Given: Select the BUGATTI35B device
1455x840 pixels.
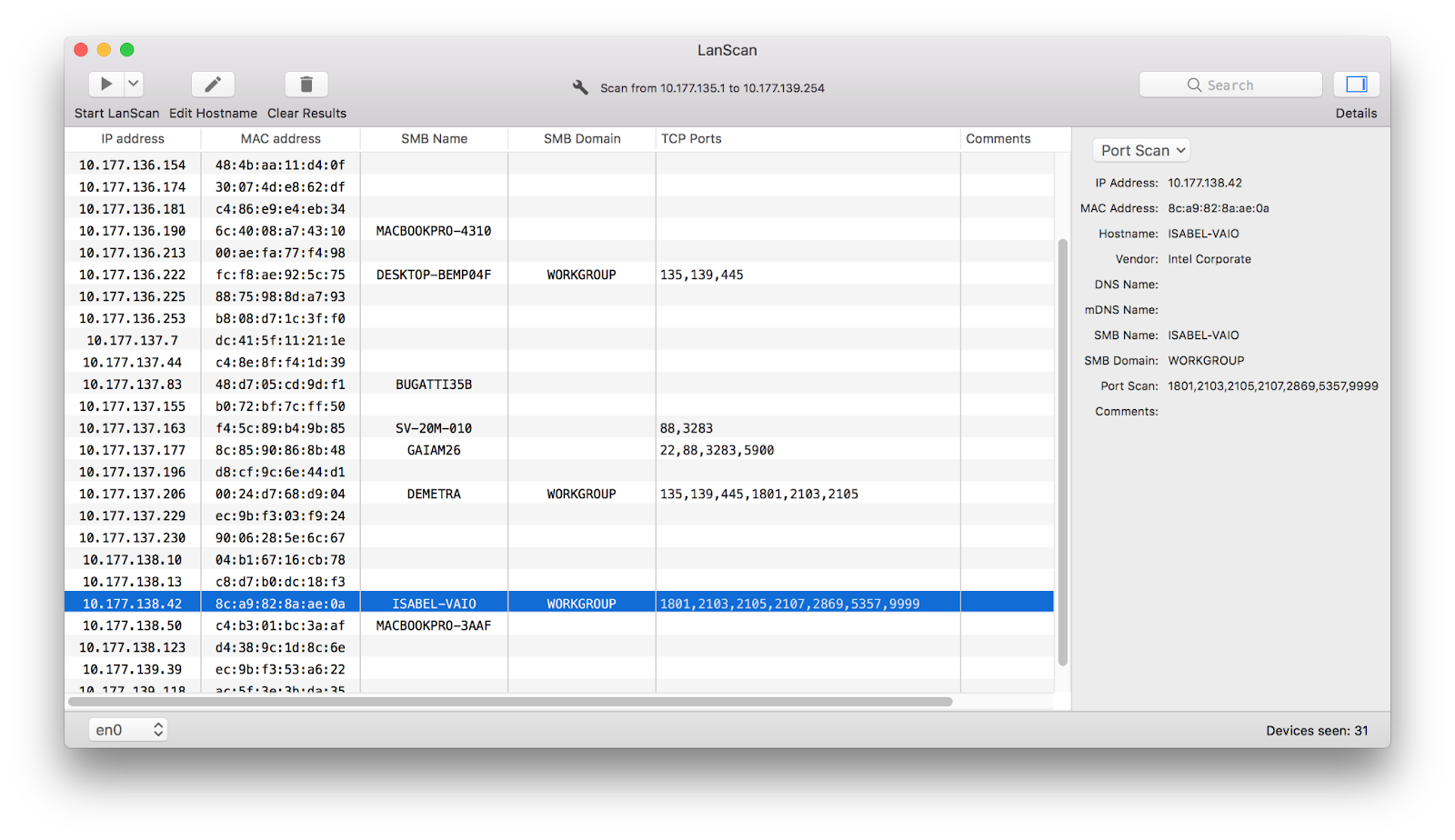Looking at the screenshot, I should tap(559, 385).
